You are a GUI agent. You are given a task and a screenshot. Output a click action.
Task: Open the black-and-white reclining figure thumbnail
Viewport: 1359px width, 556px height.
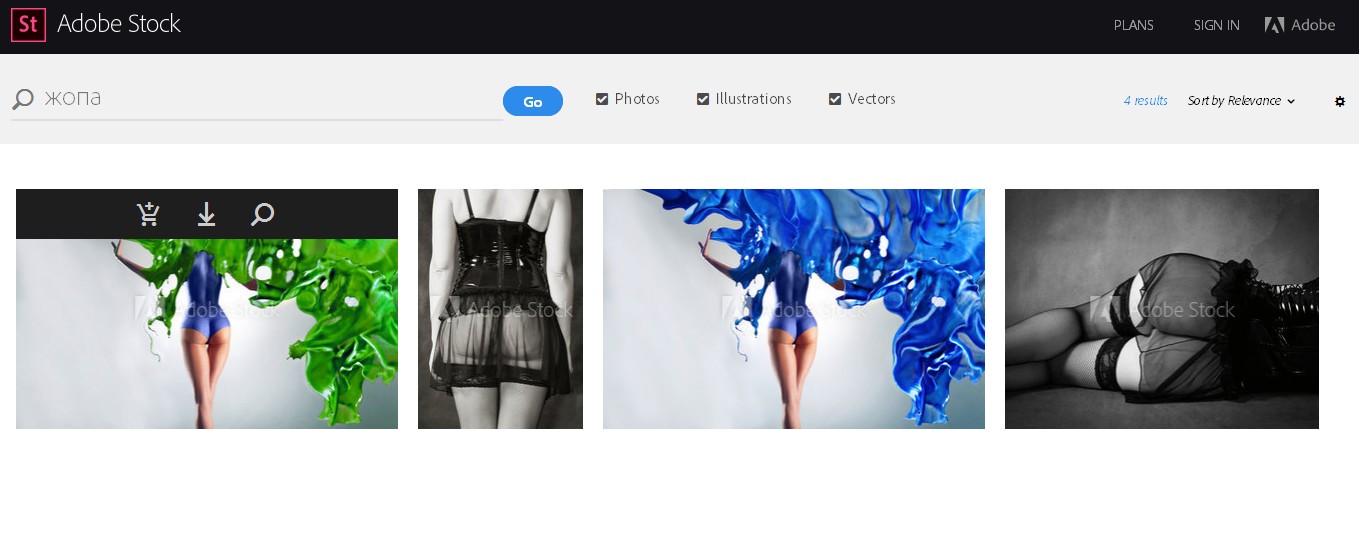click(x=1162, y=309)
